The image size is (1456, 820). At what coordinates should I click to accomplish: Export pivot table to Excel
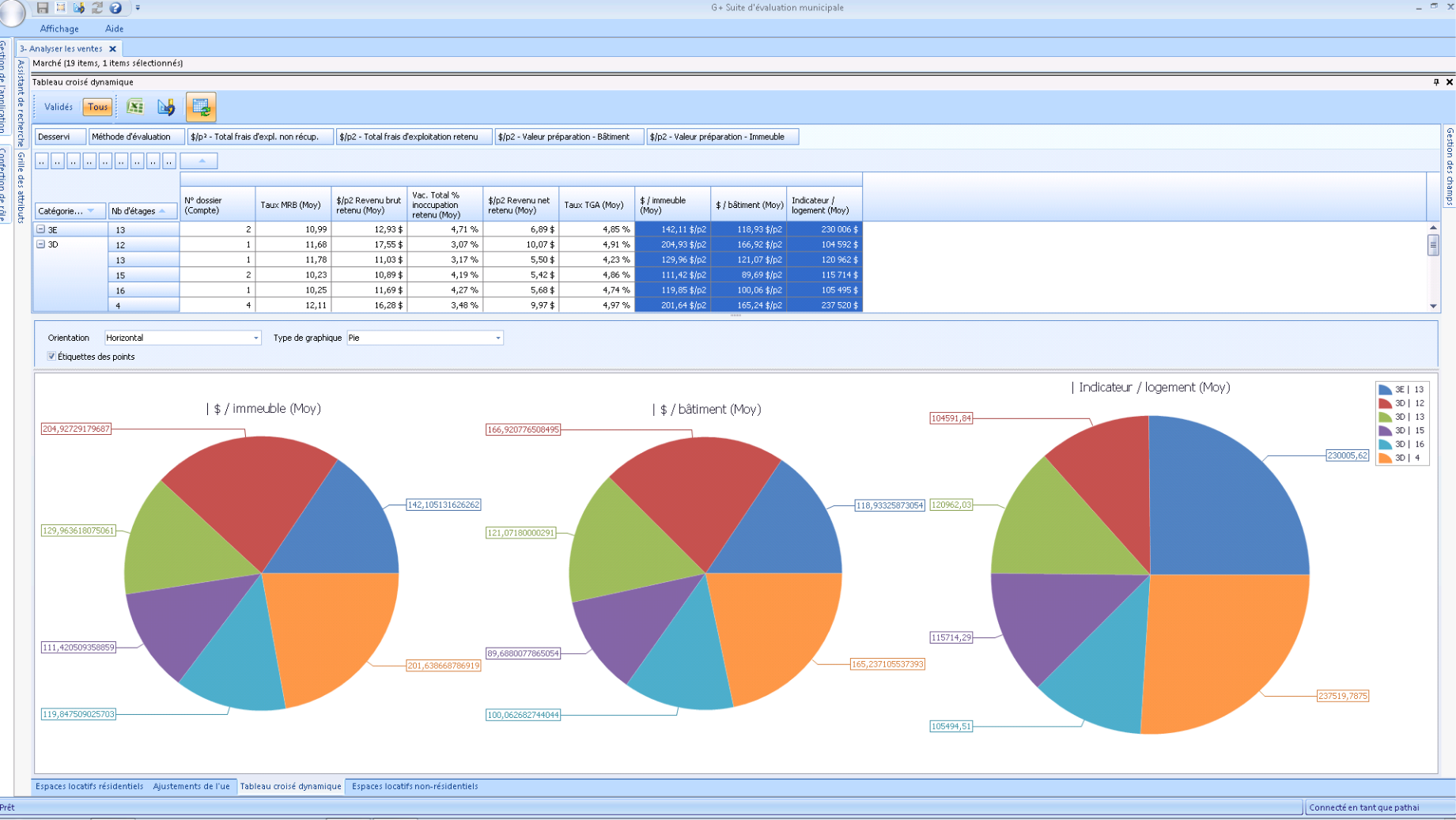click(135, 107)
